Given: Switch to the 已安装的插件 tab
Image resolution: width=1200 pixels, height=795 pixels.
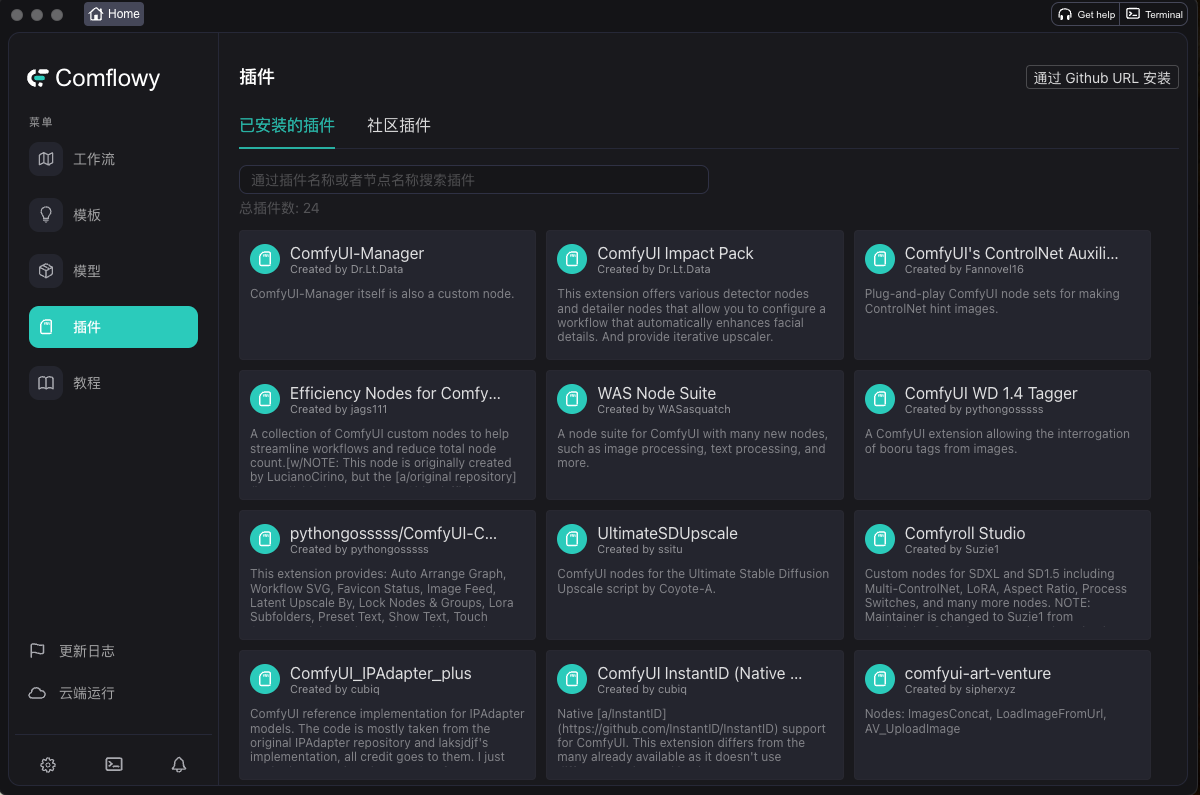Looking at the screenshot, I should (287, 126).
